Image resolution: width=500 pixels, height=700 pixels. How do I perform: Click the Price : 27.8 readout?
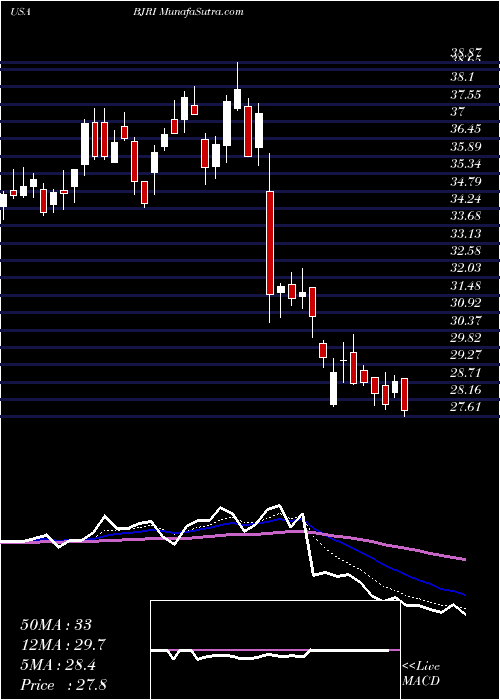click(x=63, y=685)
